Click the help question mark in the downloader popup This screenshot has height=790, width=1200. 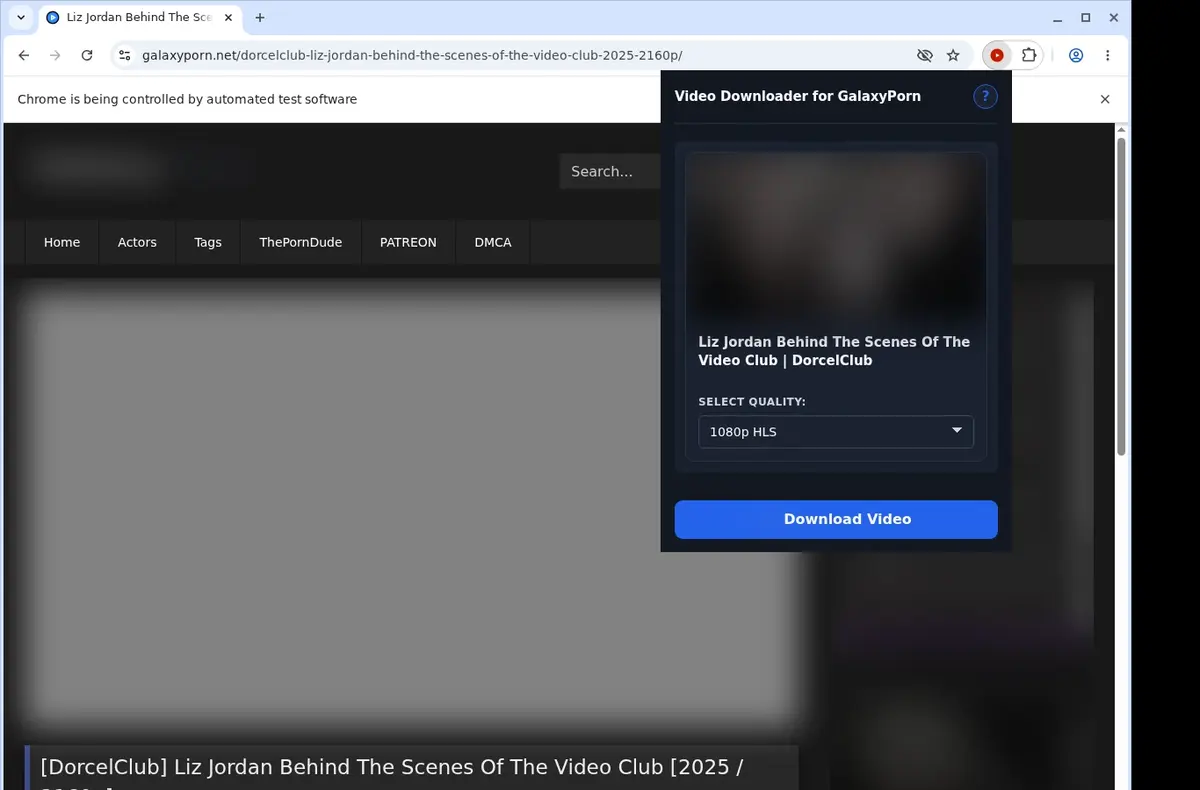pyautogui.click(x=985, y=96)
